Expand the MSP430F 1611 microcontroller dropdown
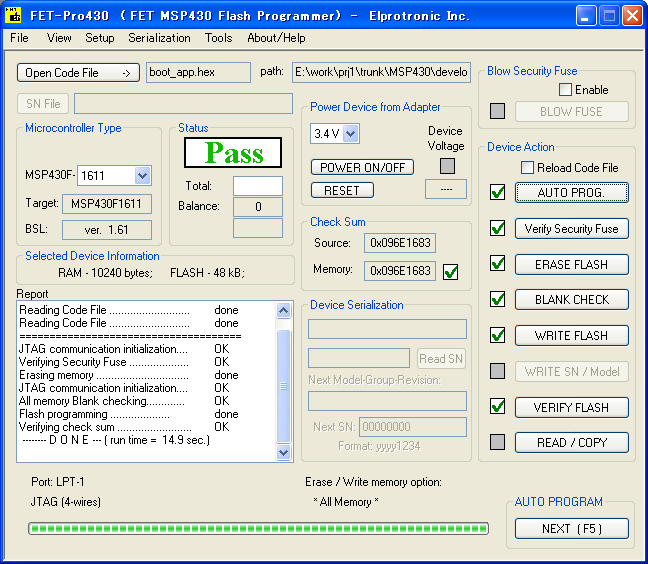The width and height of the screenshot is (648, 564). (x=142, y=176)
